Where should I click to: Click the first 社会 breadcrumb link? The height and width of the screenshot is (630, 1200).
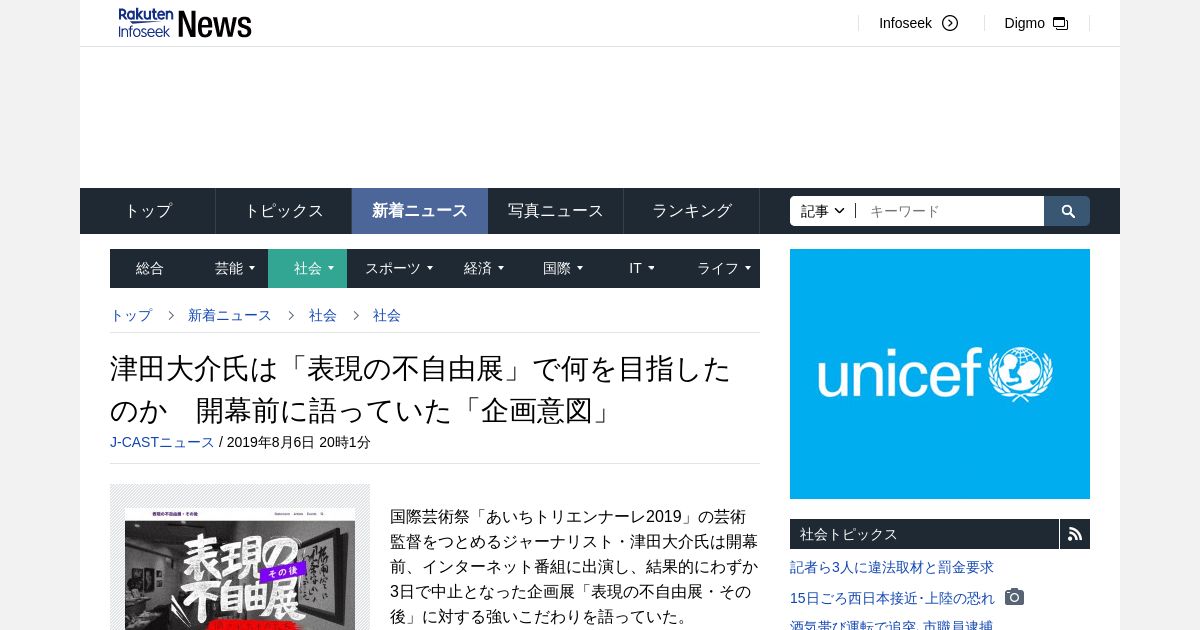point(323,315)
